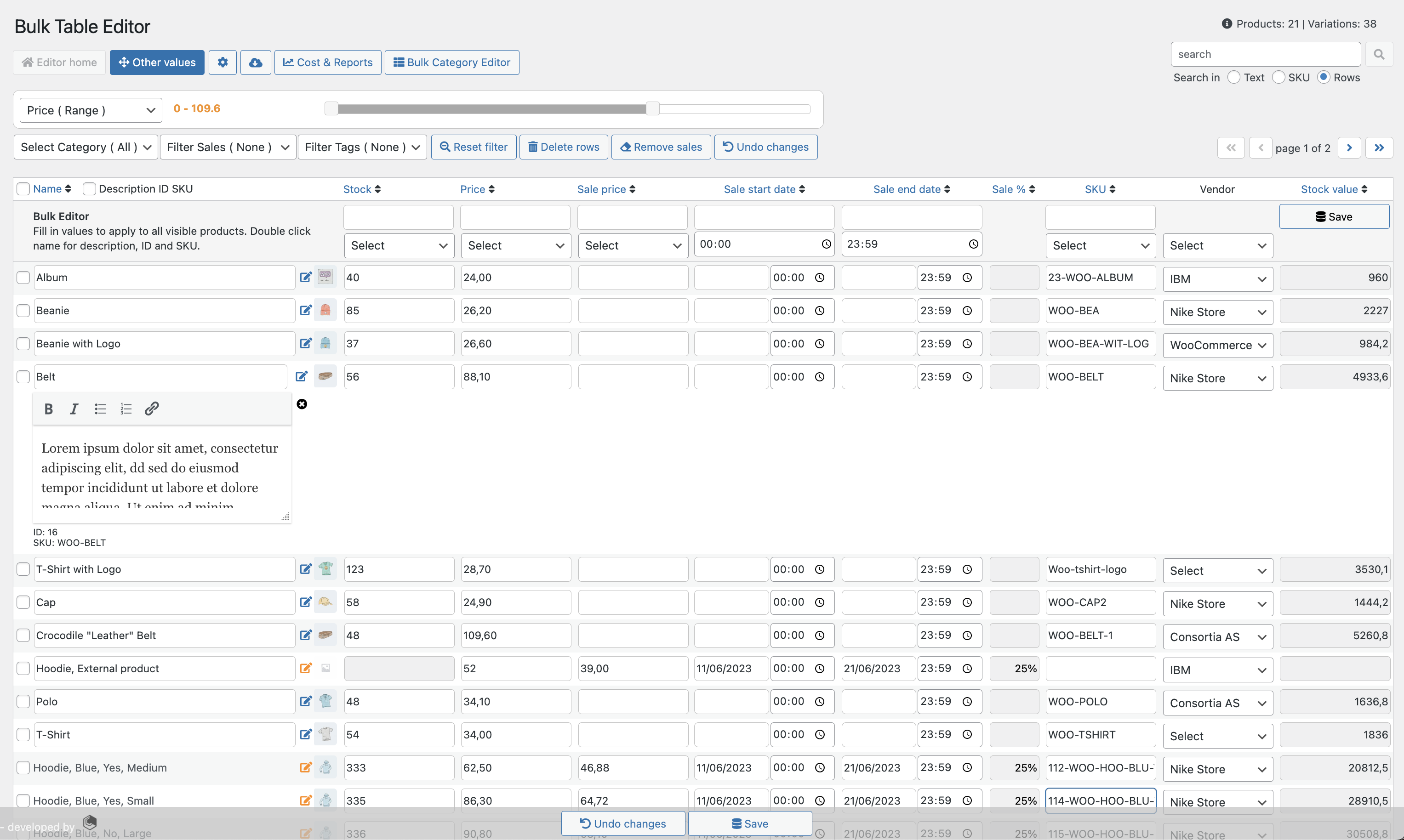This screenshot has width=1404, height=840.
Task: Open the edit pencil on the Beanie row
Action: 306,310
